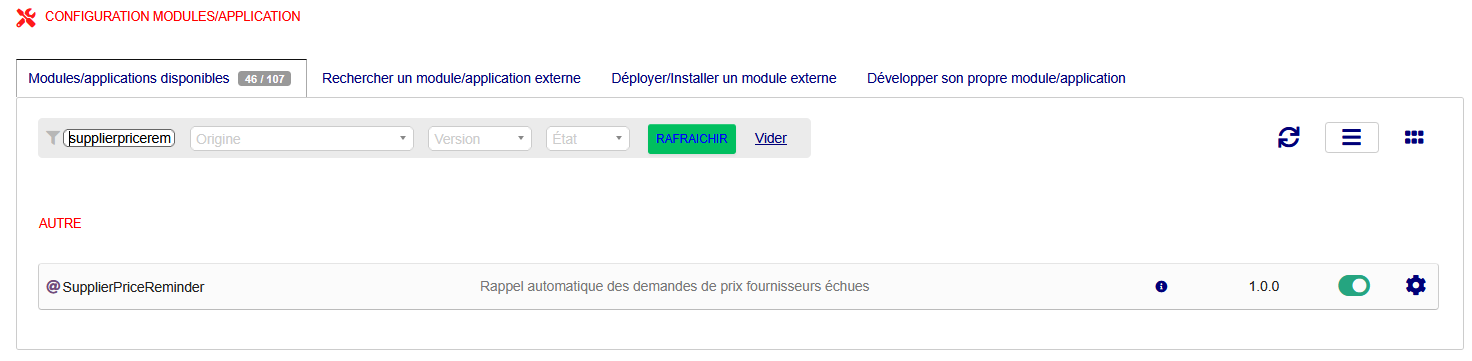Switch to grid tile view icon
This screenshot has height=361, width=1472.
pyautogui.click(x=1414, y=138)
